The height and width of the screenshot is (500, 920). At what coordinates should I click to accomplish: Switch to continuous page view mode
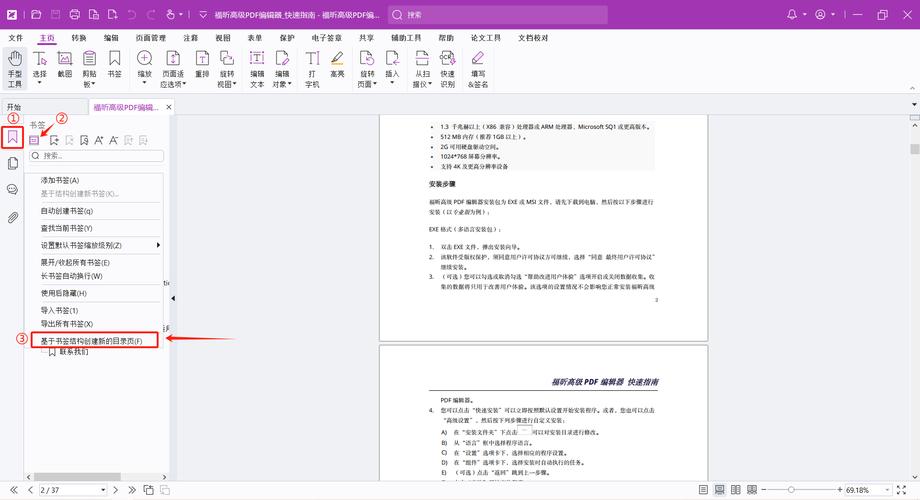[719, 489]
